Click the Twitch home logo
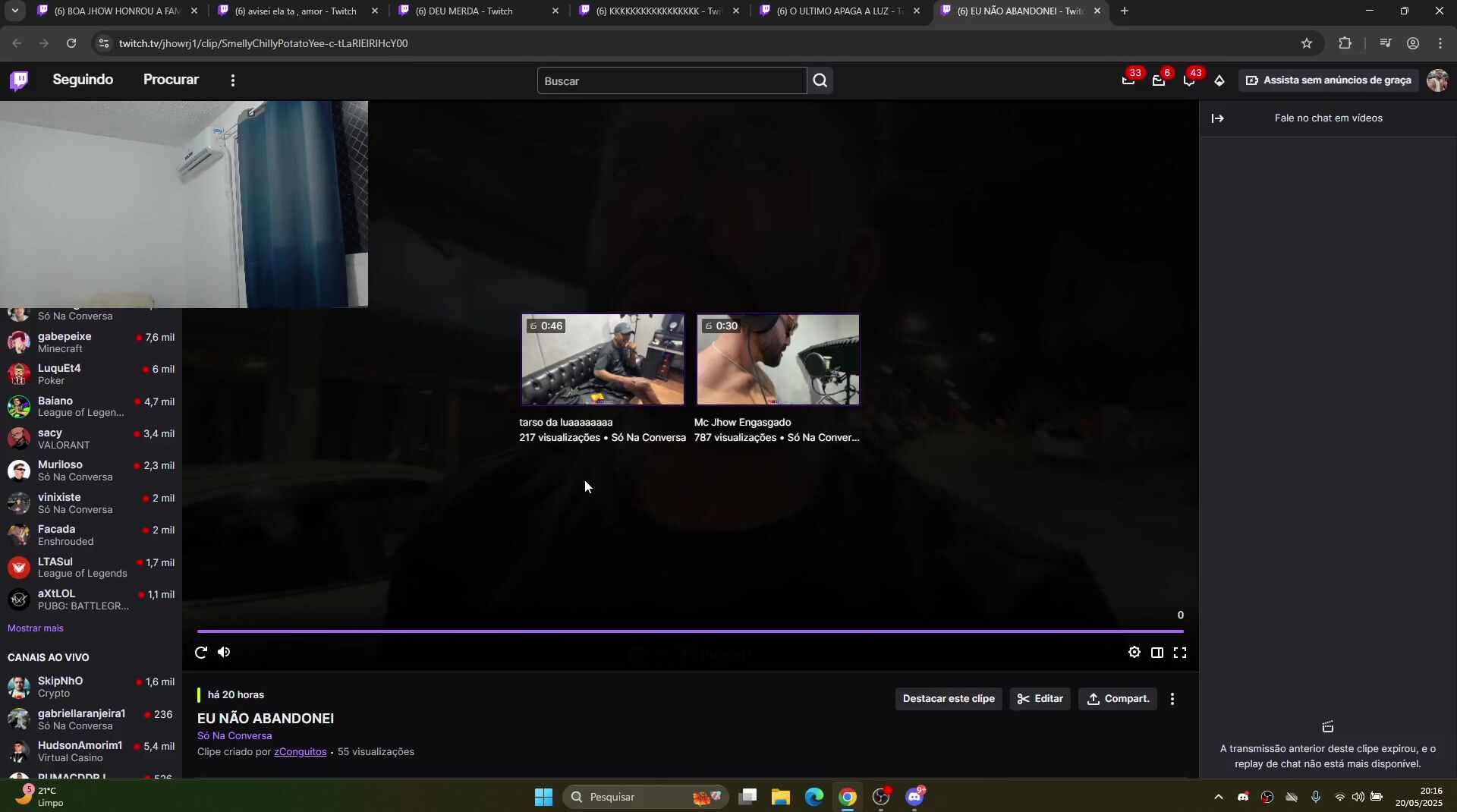This screenshot has height=812, width=1457. point(19,80)
